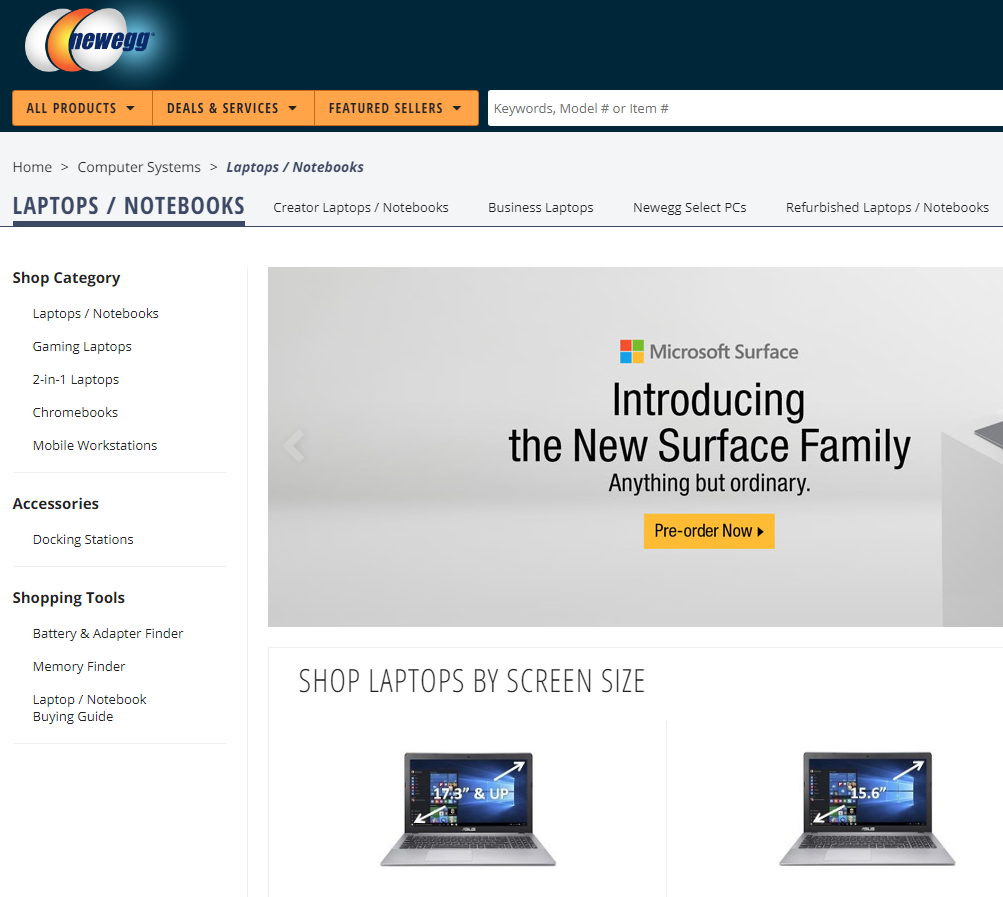The image size is (1003, 897).
Task: Open the Creator Laptops / Notebooks tab
Action: pos(361,207)
